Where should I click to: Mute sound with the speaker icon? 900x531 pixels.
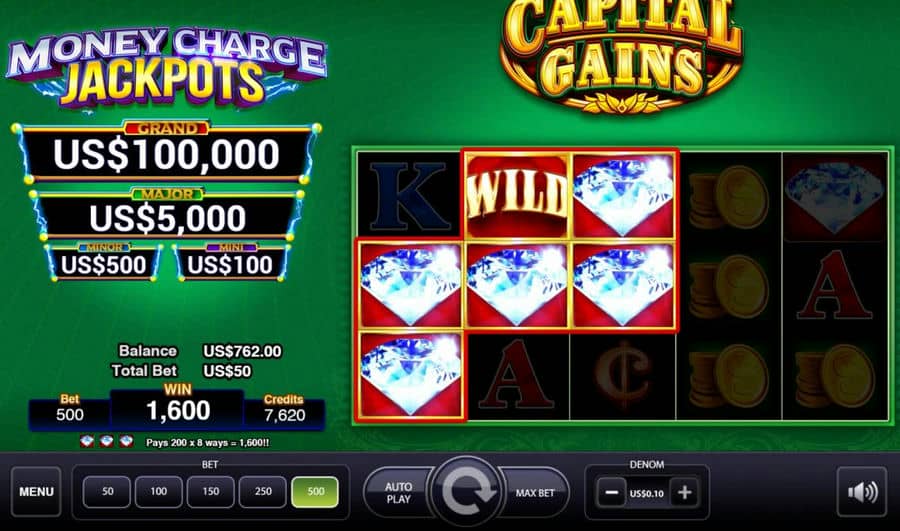[862, 492]
